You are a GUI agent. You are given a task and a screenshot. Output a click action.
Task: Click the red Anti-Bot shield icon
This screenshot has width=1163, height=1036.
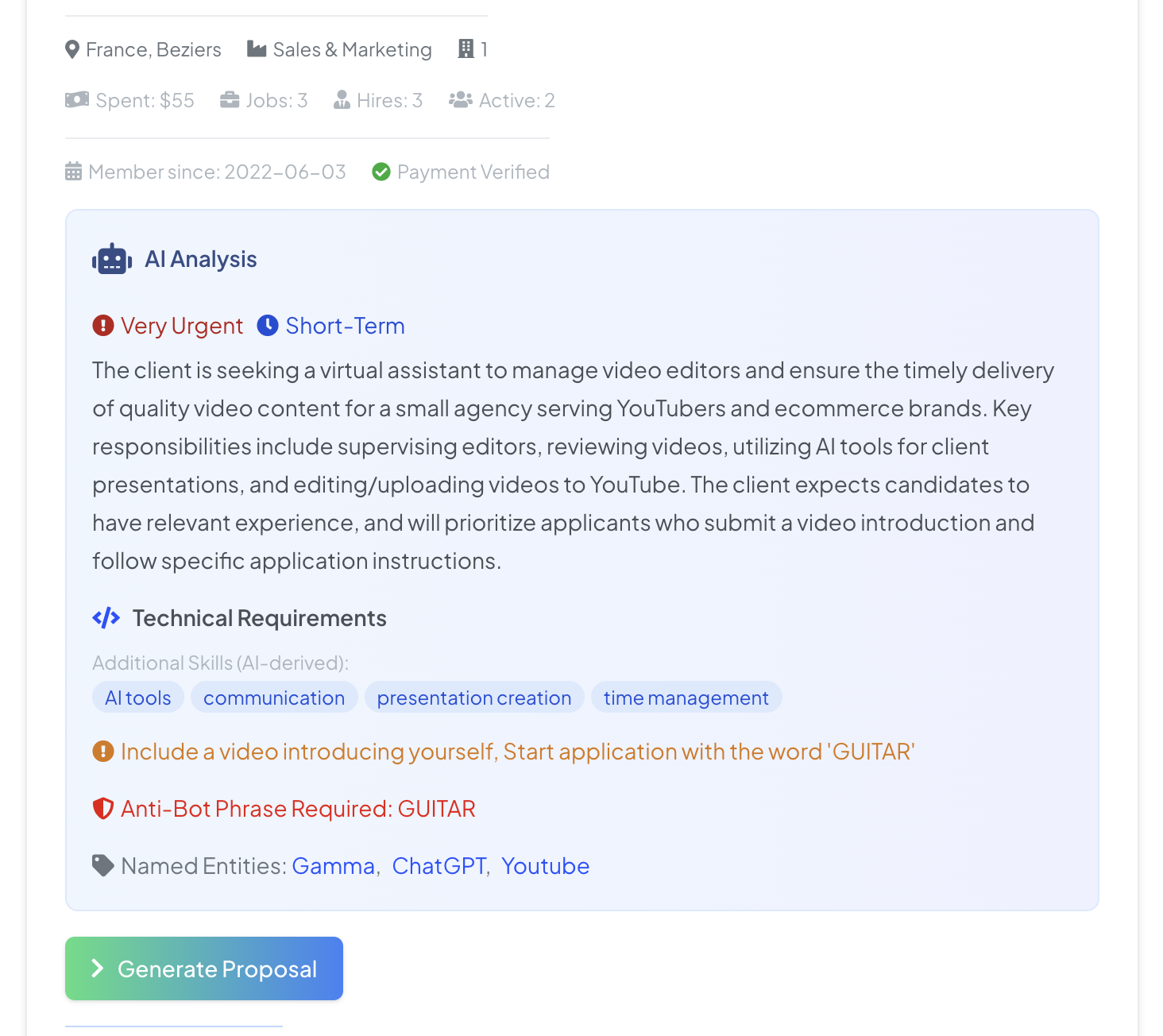pos(103,809)
